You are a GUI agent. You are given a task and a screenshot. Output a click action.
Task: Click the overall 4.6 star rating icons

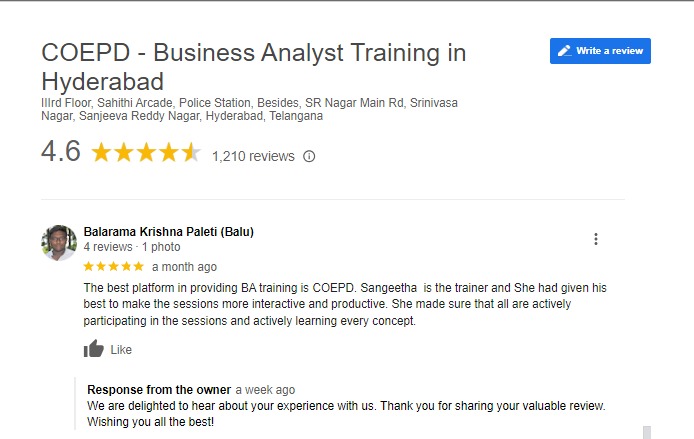[146, 154]
